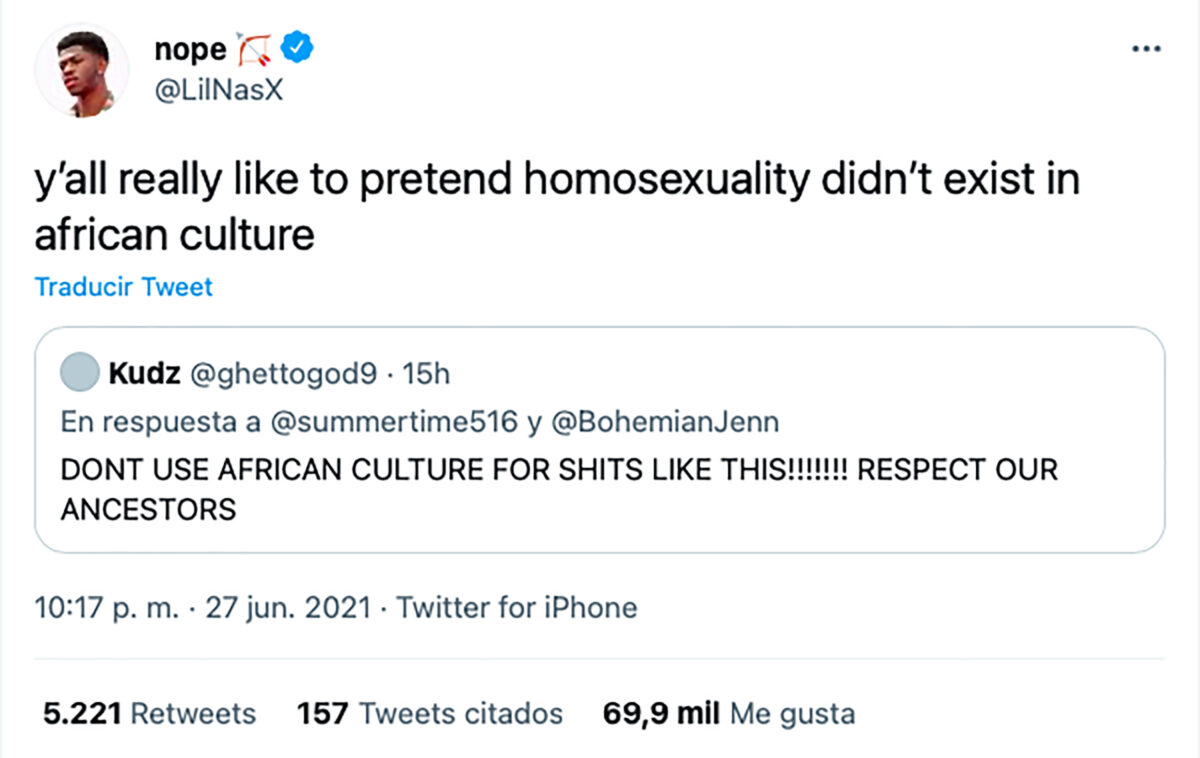Click the verified badge next to nope
This screenshot has width=1200, height=758.
[x=295, y=47]
